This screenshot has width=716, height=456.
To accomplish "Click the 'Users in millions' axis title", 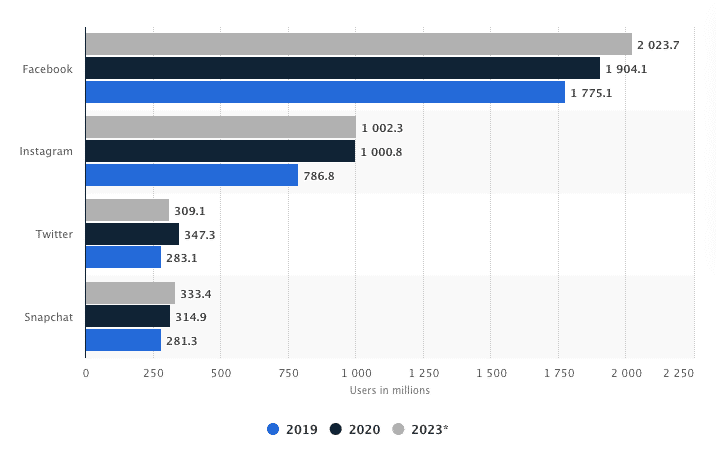I will point(390,390).
